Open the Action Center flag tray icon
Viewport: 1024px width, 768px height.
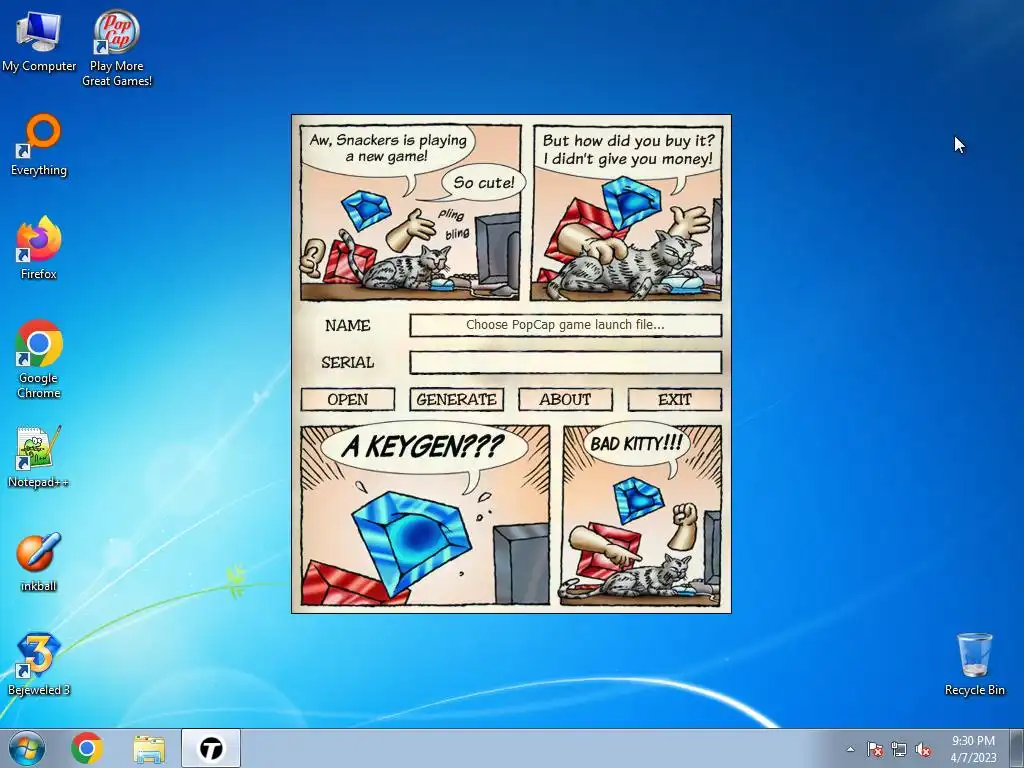pos(874,749)
